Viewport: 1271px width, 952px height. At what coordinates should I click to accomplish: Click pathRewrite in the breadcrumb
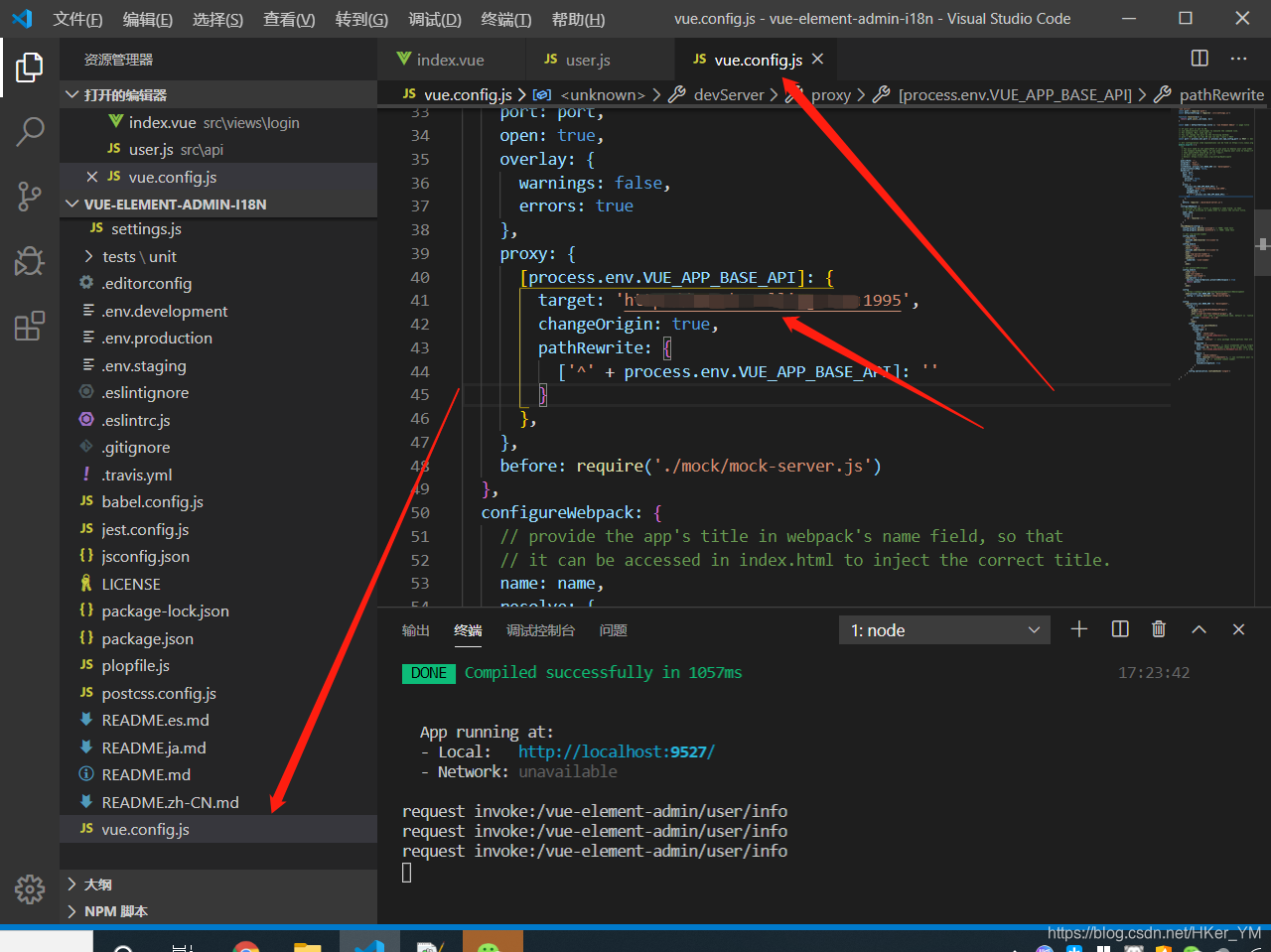tap(1221, 94)
